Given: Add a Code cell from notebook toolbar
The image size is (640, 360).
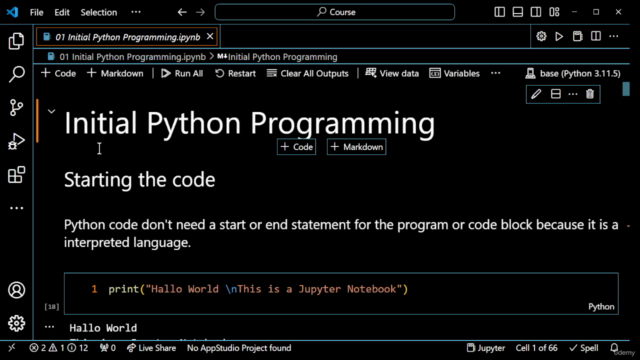Looking at the screenshot, I should (59, 73).
